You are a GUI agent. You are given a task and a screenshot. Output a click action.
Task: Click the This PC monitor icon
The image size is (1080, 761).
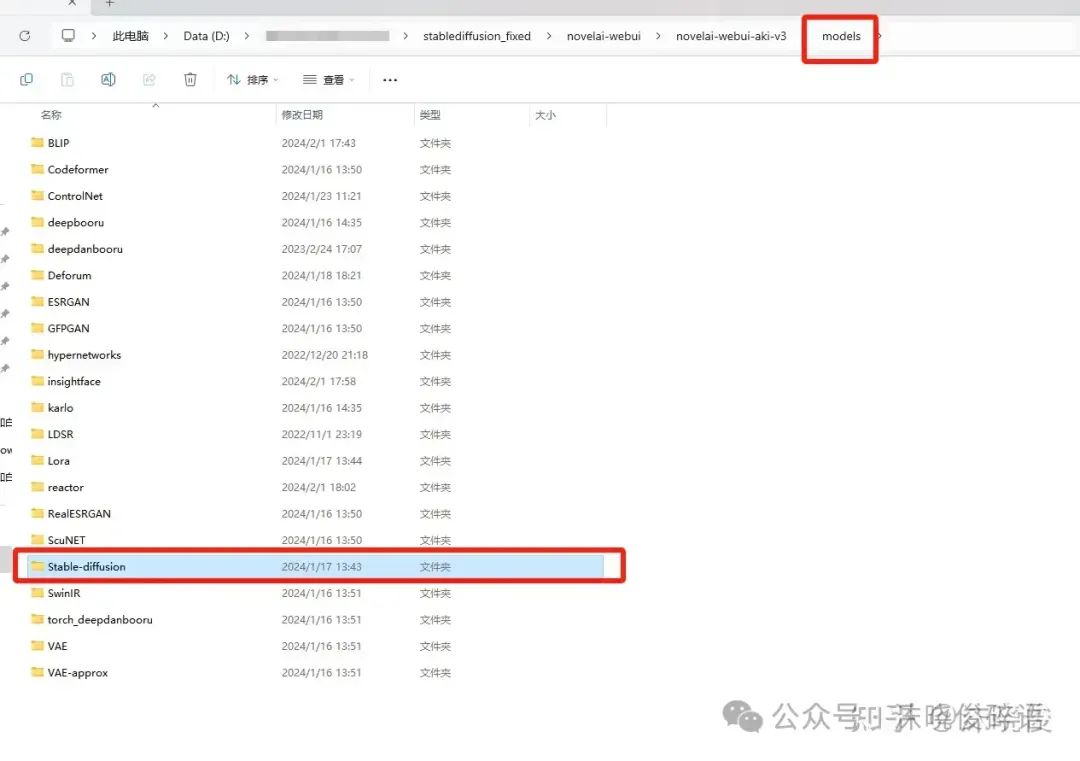click(x=68, y=35)
